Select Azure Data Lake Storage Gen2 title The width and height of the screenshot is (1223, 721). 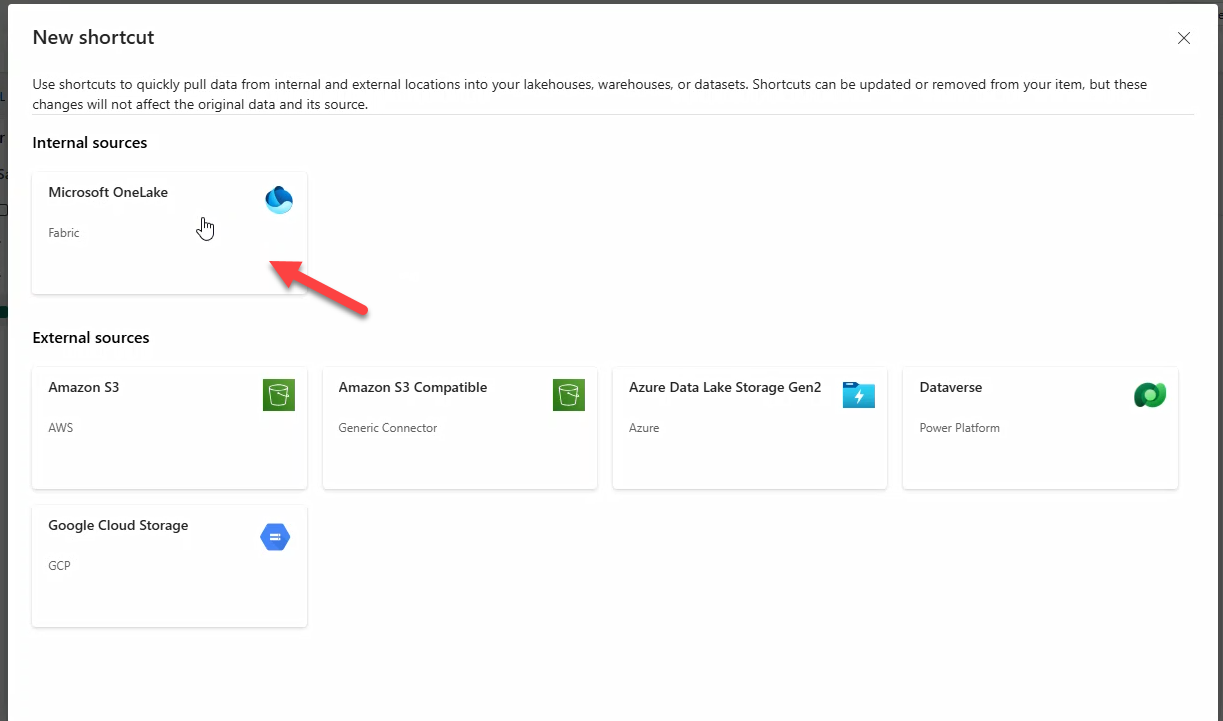point(724,387)
